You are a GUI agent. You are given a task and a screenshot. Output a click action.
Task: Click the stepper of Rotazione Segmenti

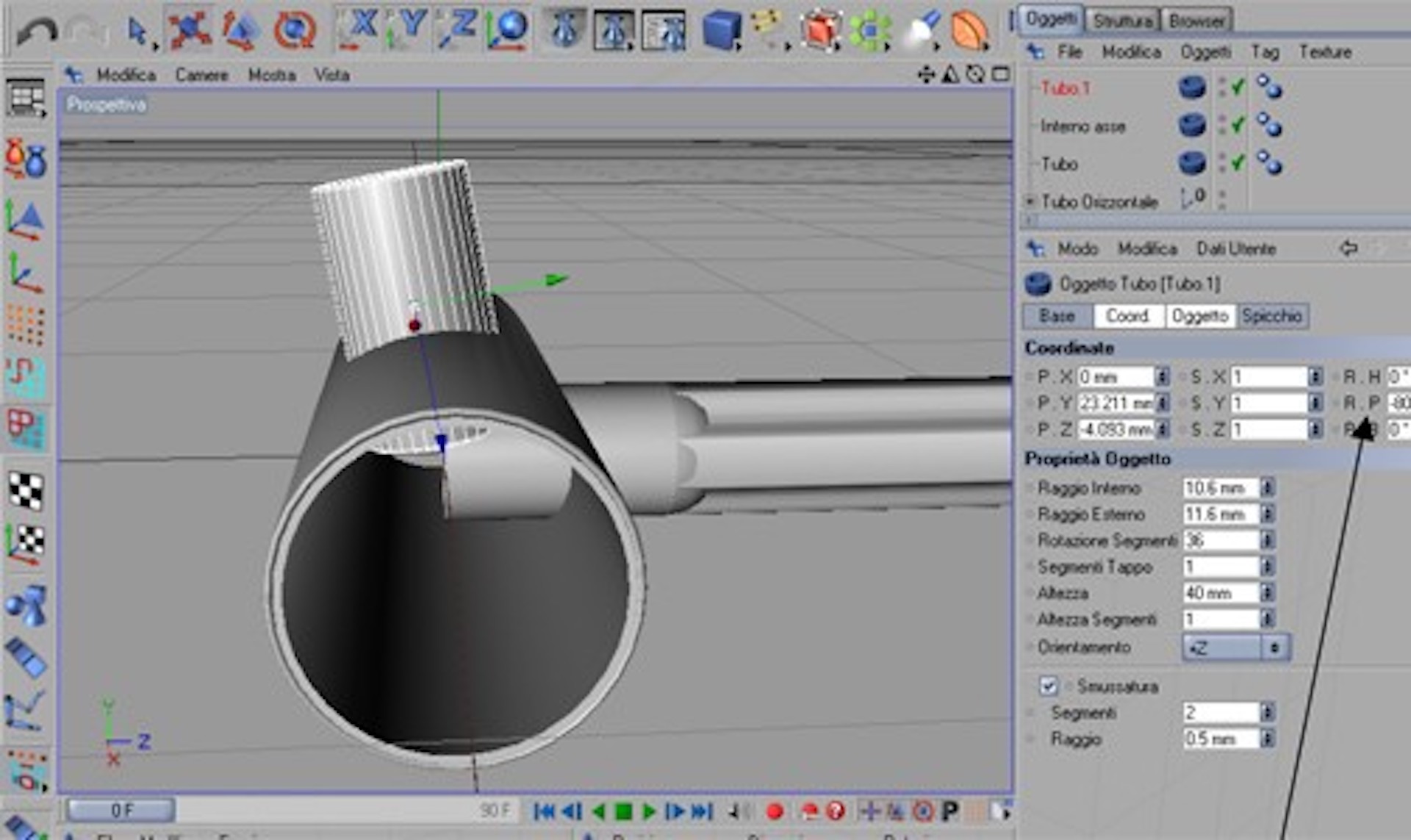click(x=1268, y=540)
